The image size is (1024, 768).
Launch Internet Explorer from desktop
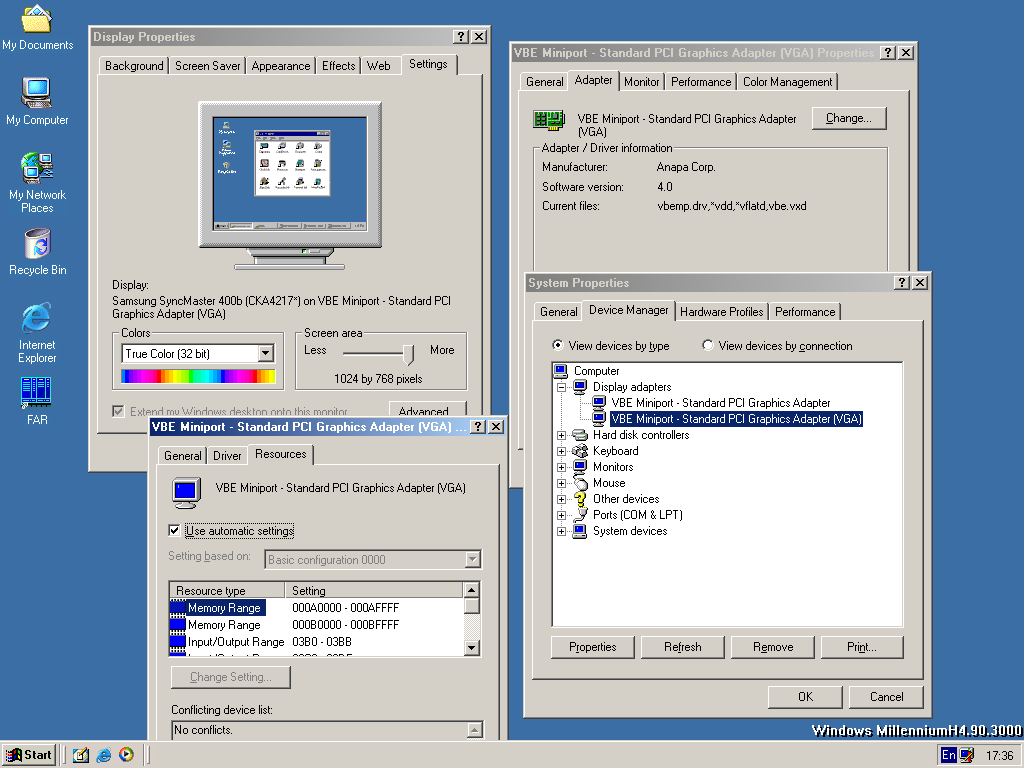click(x=37, y=332)
